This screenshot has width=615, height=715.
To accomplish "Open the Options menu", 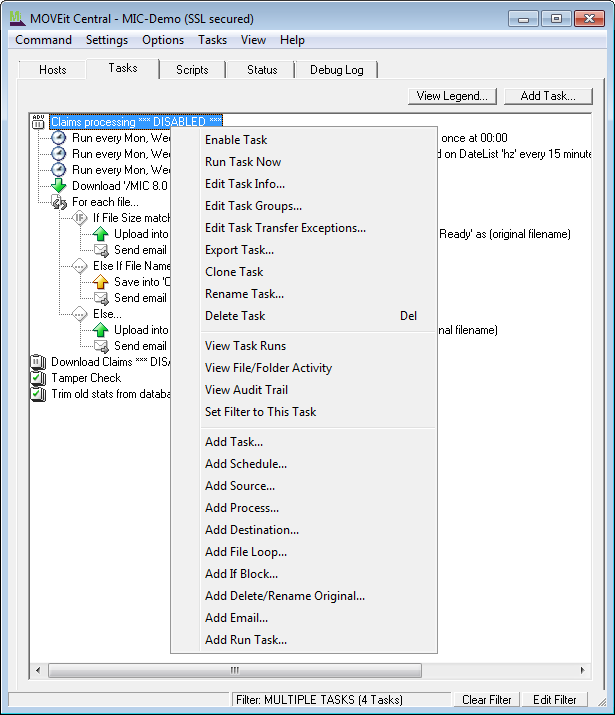I will pos(163,40).
